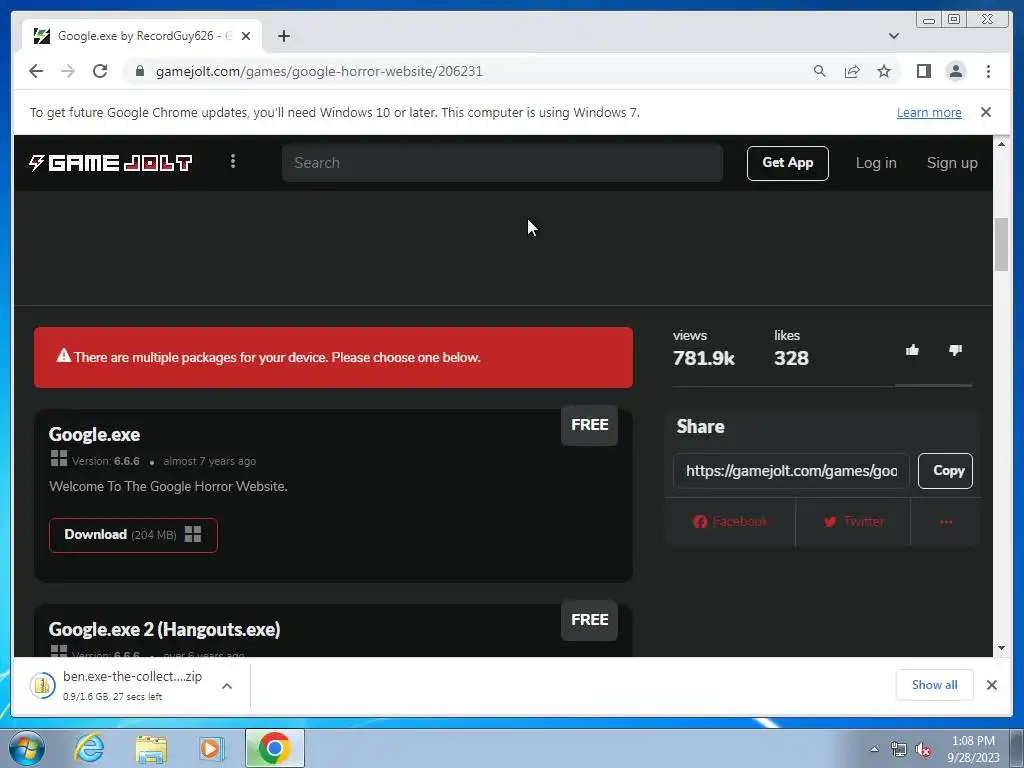Share this page icon in address bar

852,71
